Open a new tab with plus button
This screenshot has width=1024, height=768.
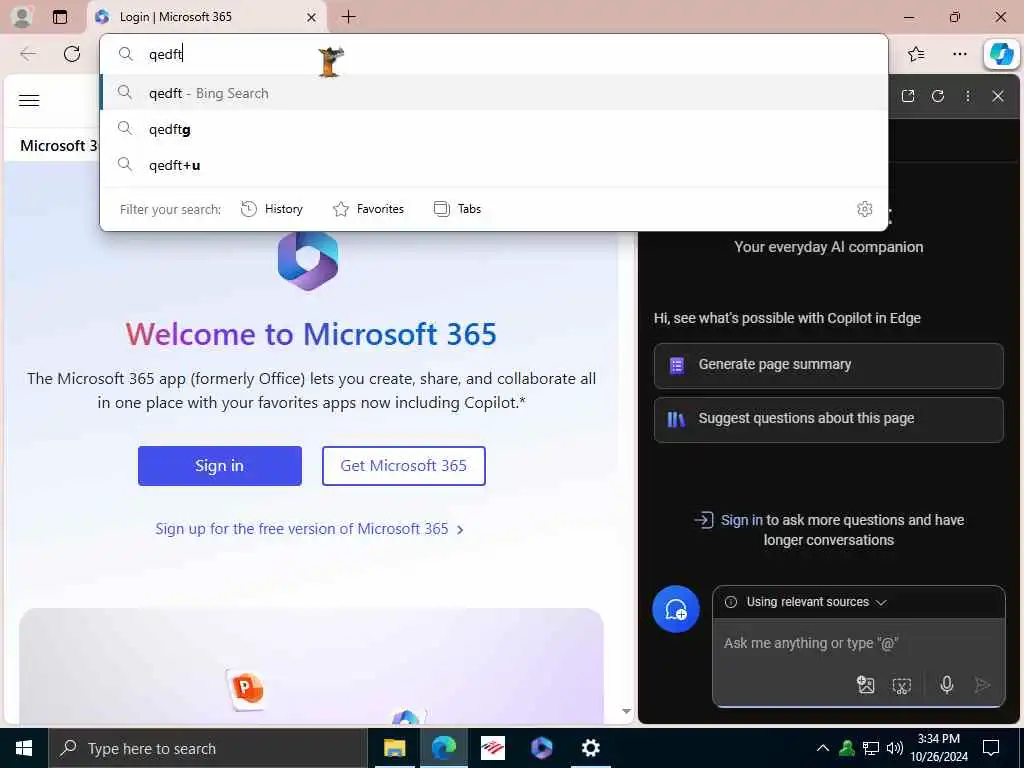click(x=349, y=17)
